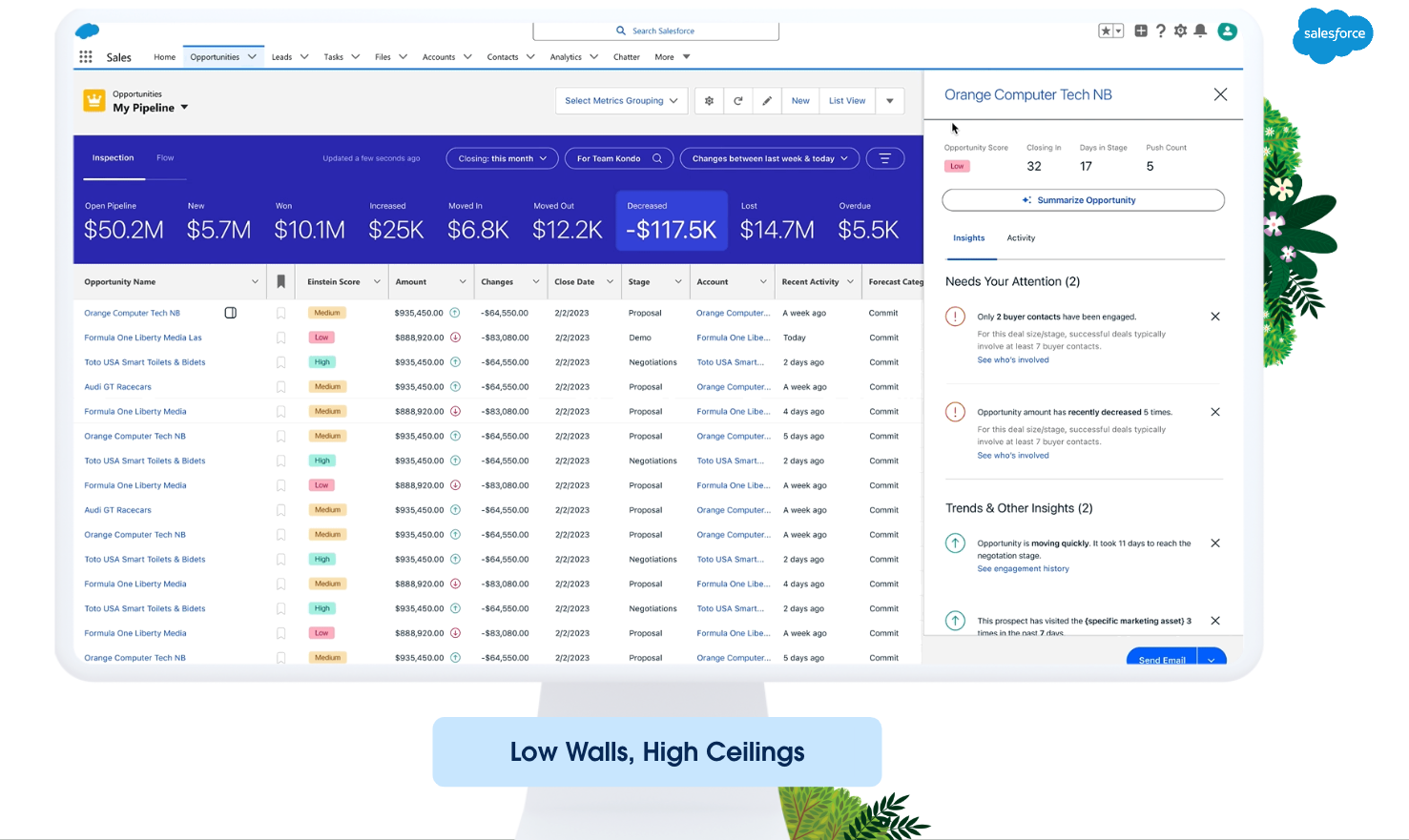This screenshot has width=1409, height=840.
Task: Bookmark the Formula One Liberty Media Las row
Action: point(280,338)
